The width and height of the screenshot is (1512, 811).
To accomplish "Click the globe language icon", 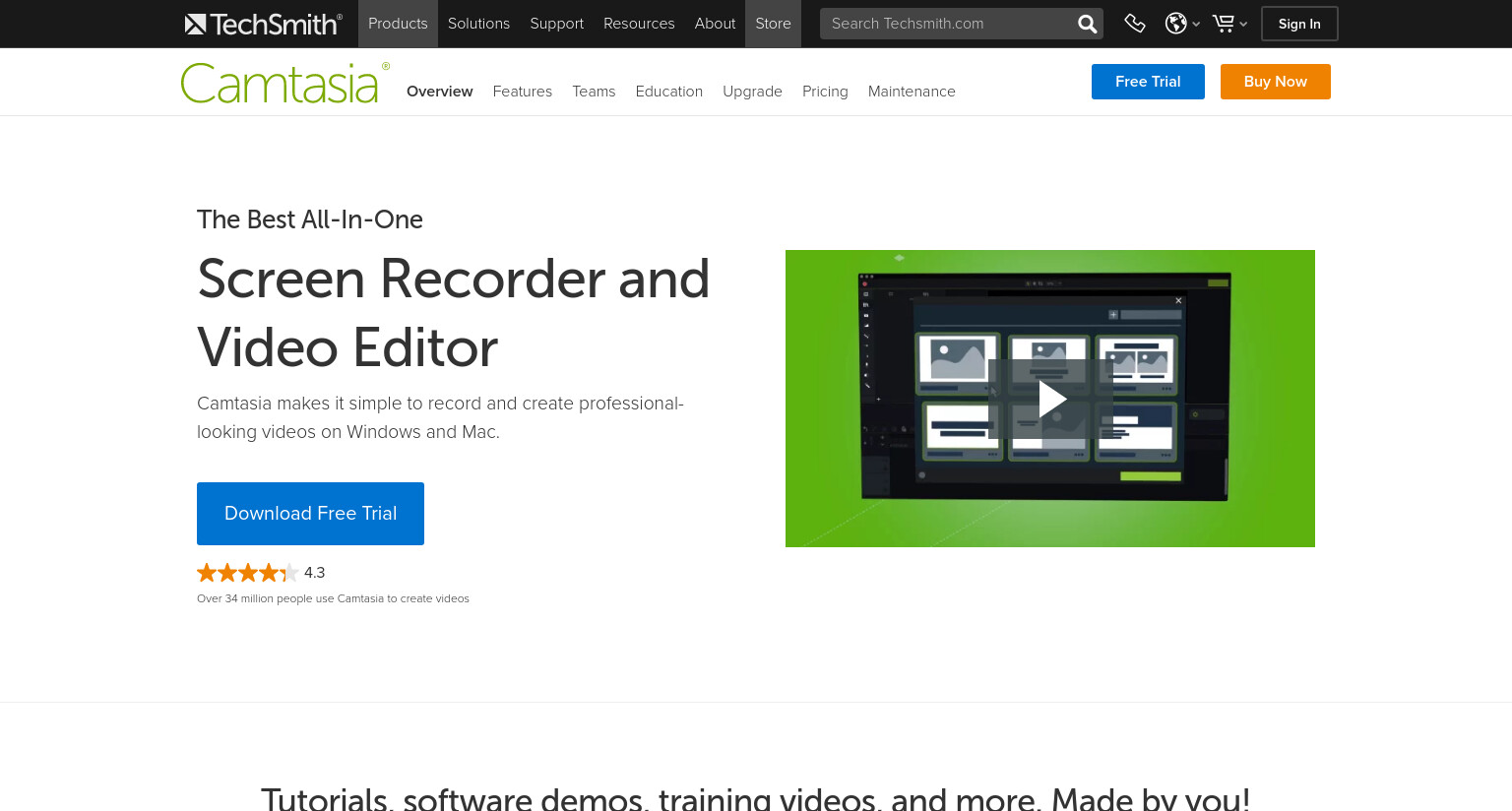I will 1175,24.
